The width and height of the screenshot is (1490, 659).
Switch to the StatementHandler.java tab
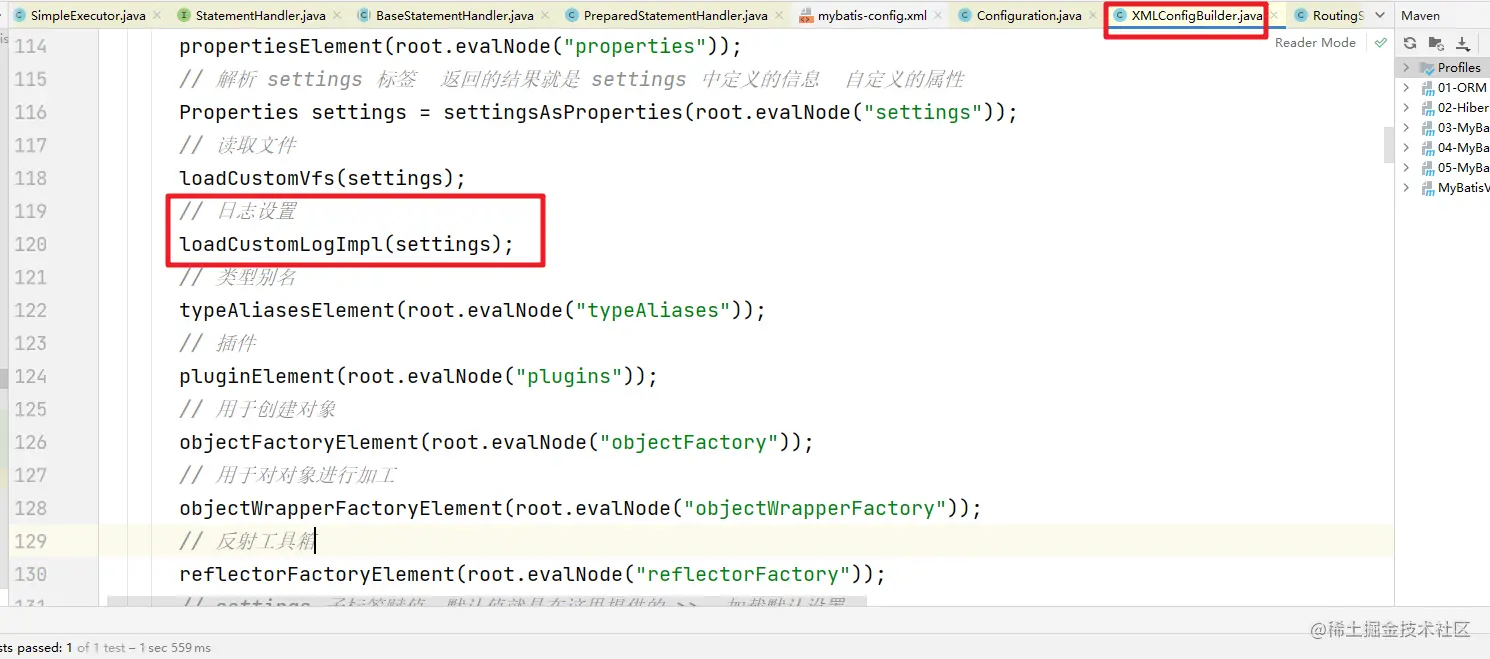point(260,16)
